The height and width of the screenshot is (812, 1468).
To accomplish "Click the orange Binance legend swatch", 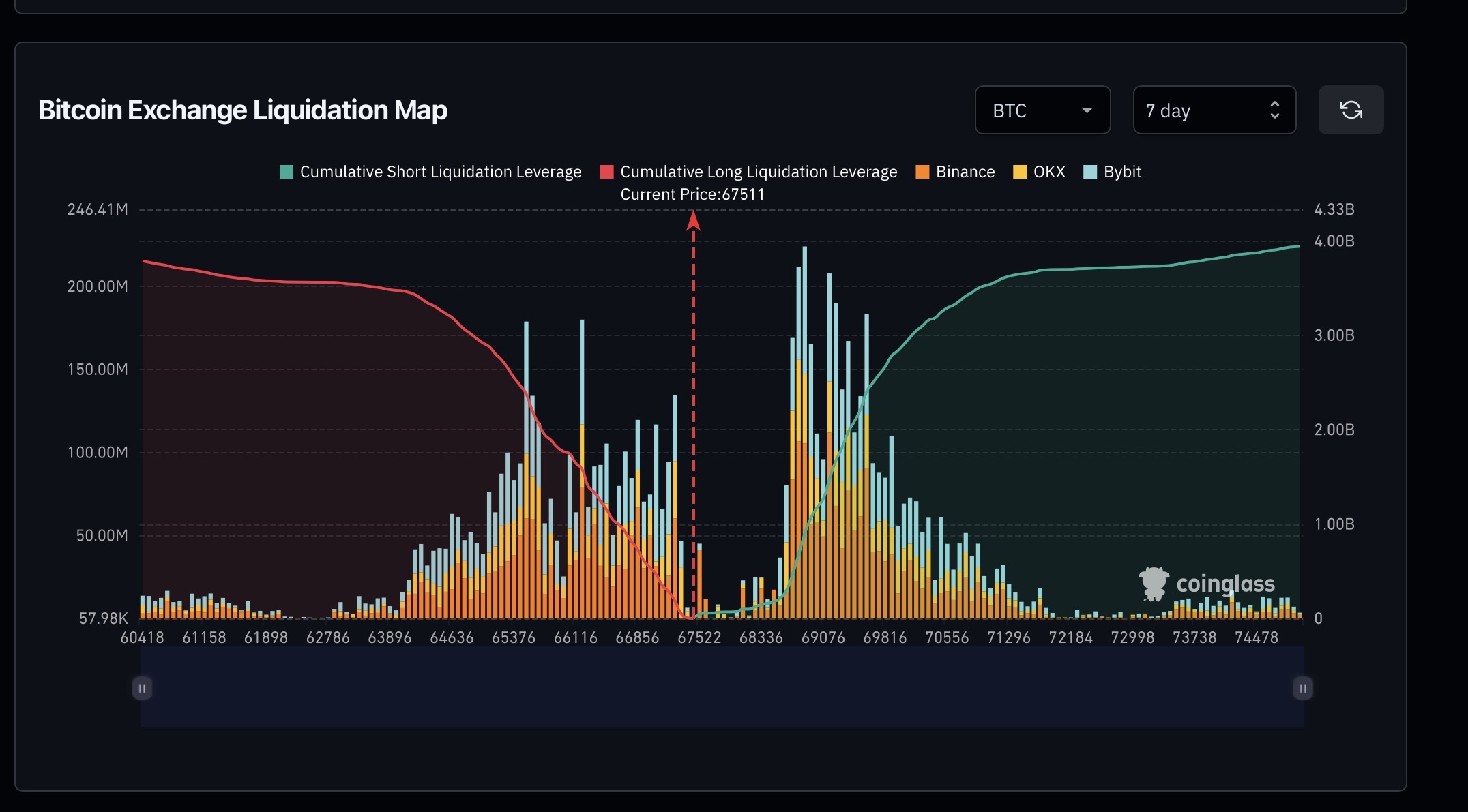I will pos(922,172).
